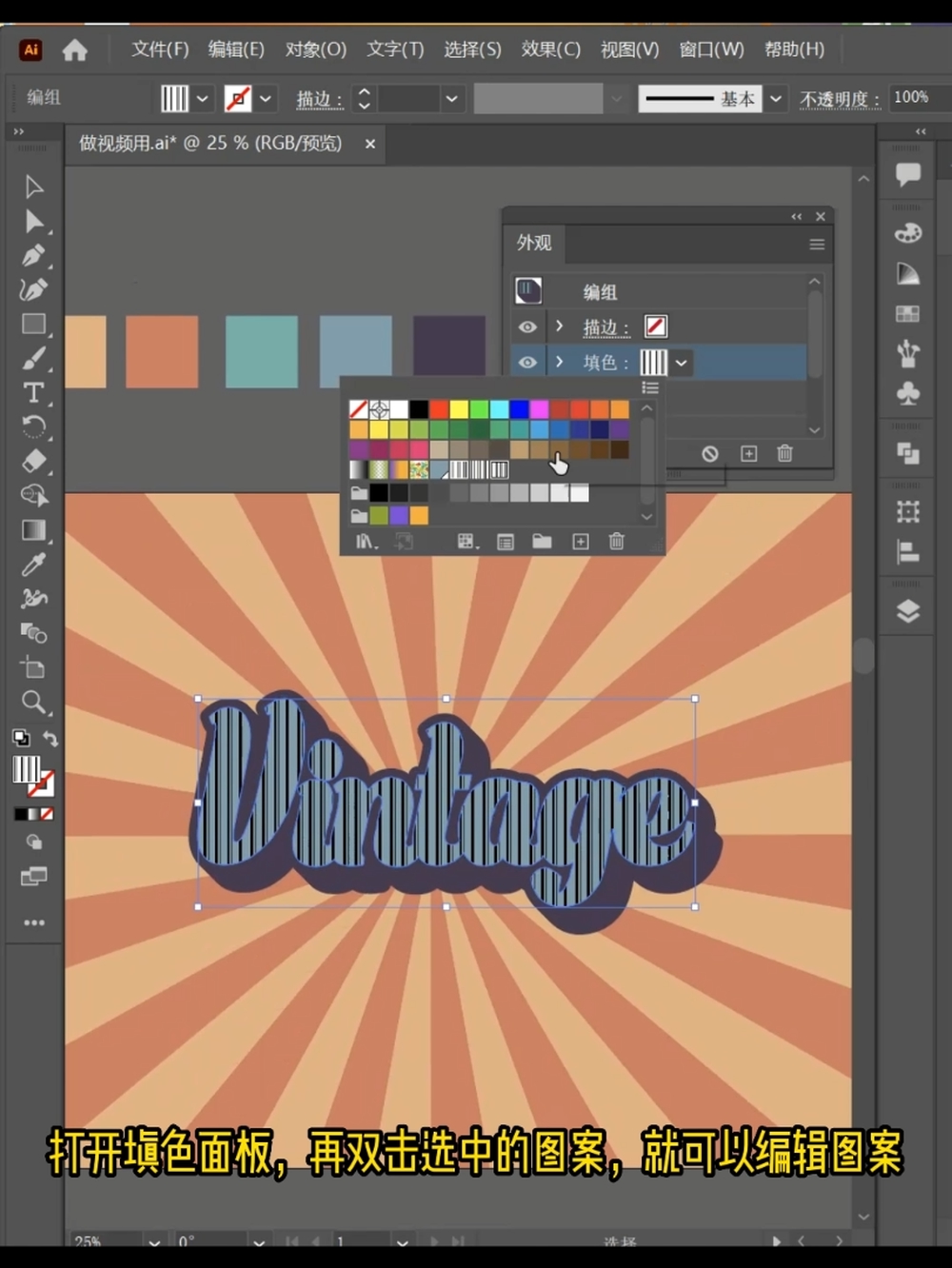This screenshot has height=1268, width=952.
Task: Open stroke weight dropdown arrow
Action: click(452, 98)
